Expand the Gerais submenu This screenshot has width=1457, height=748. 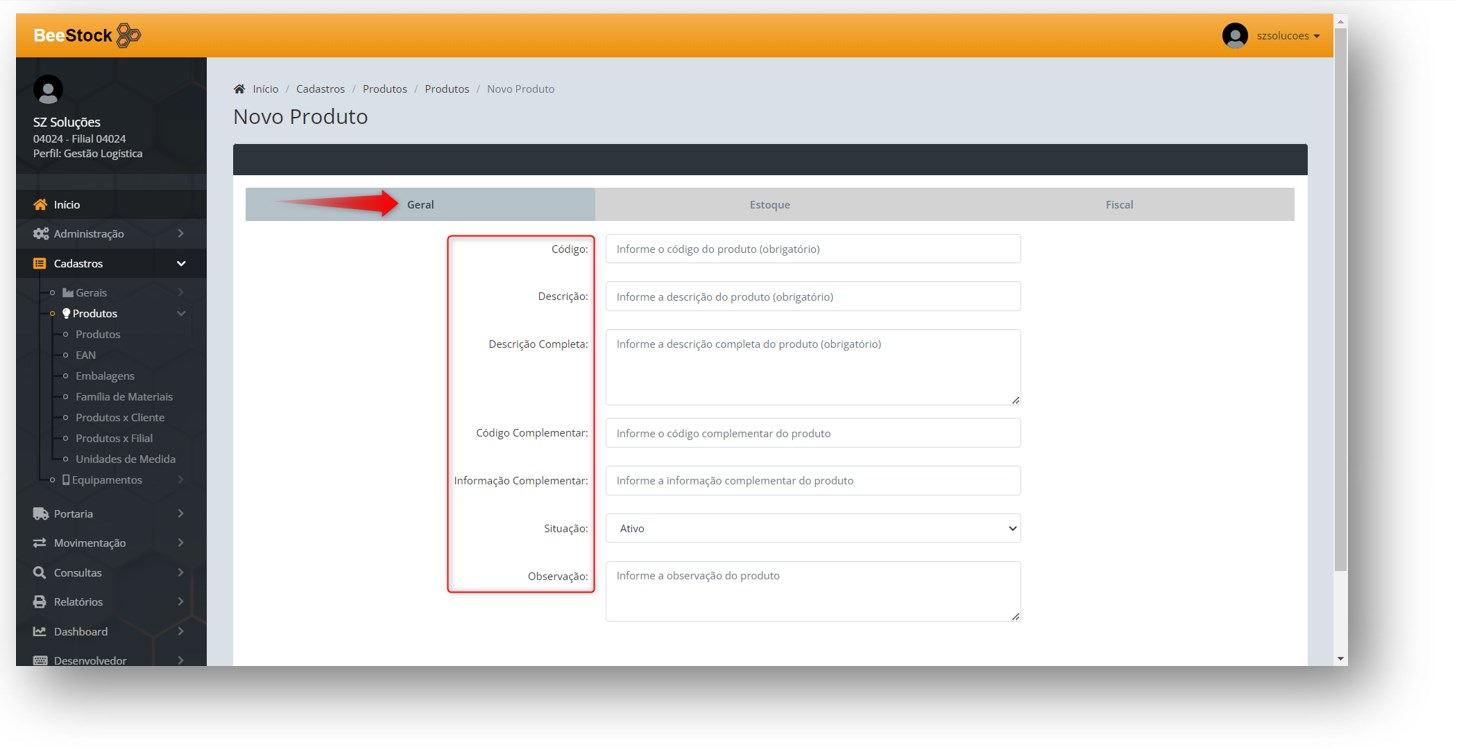91,293
